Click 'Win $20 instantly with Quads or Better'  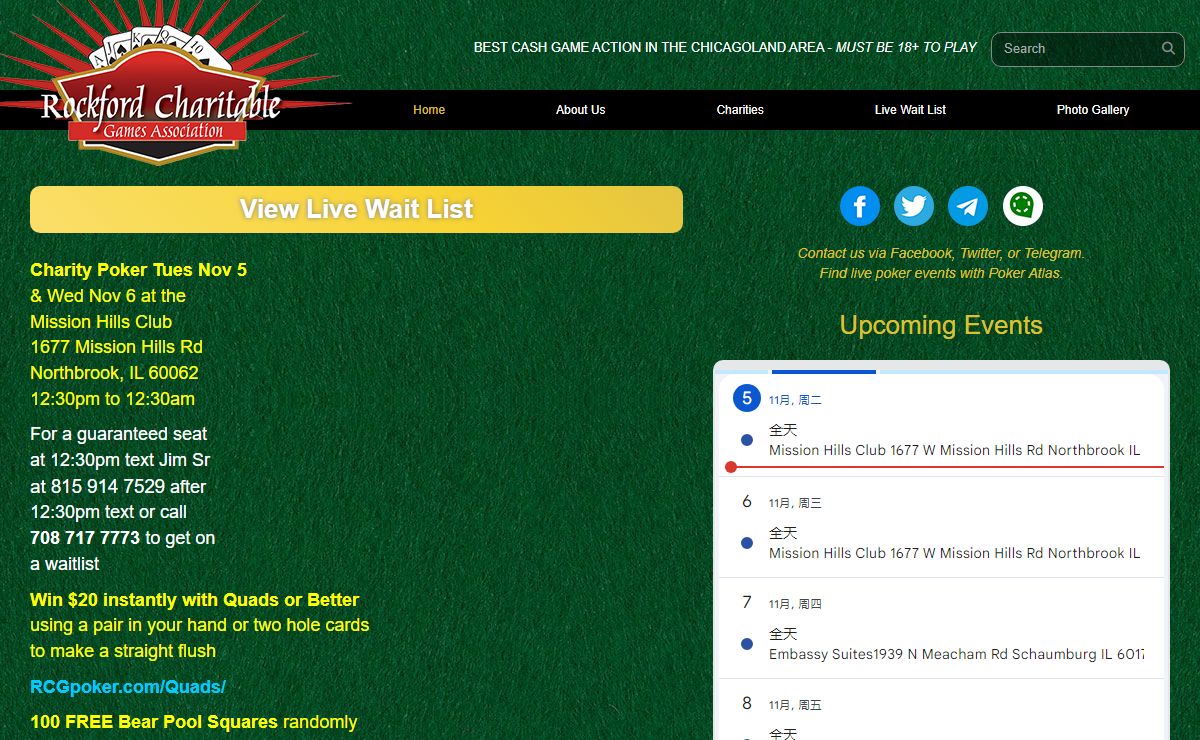coord(195,600)
